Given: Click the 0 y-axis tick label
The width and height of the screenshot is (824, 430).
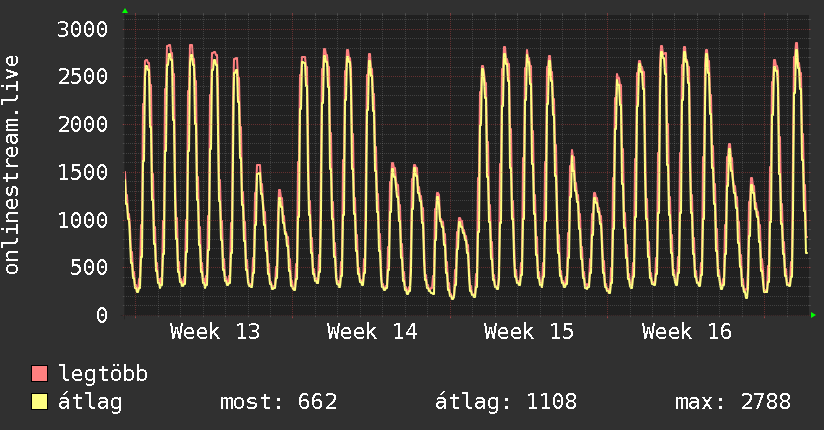Looking at the screenshot, I should (102, 315).
